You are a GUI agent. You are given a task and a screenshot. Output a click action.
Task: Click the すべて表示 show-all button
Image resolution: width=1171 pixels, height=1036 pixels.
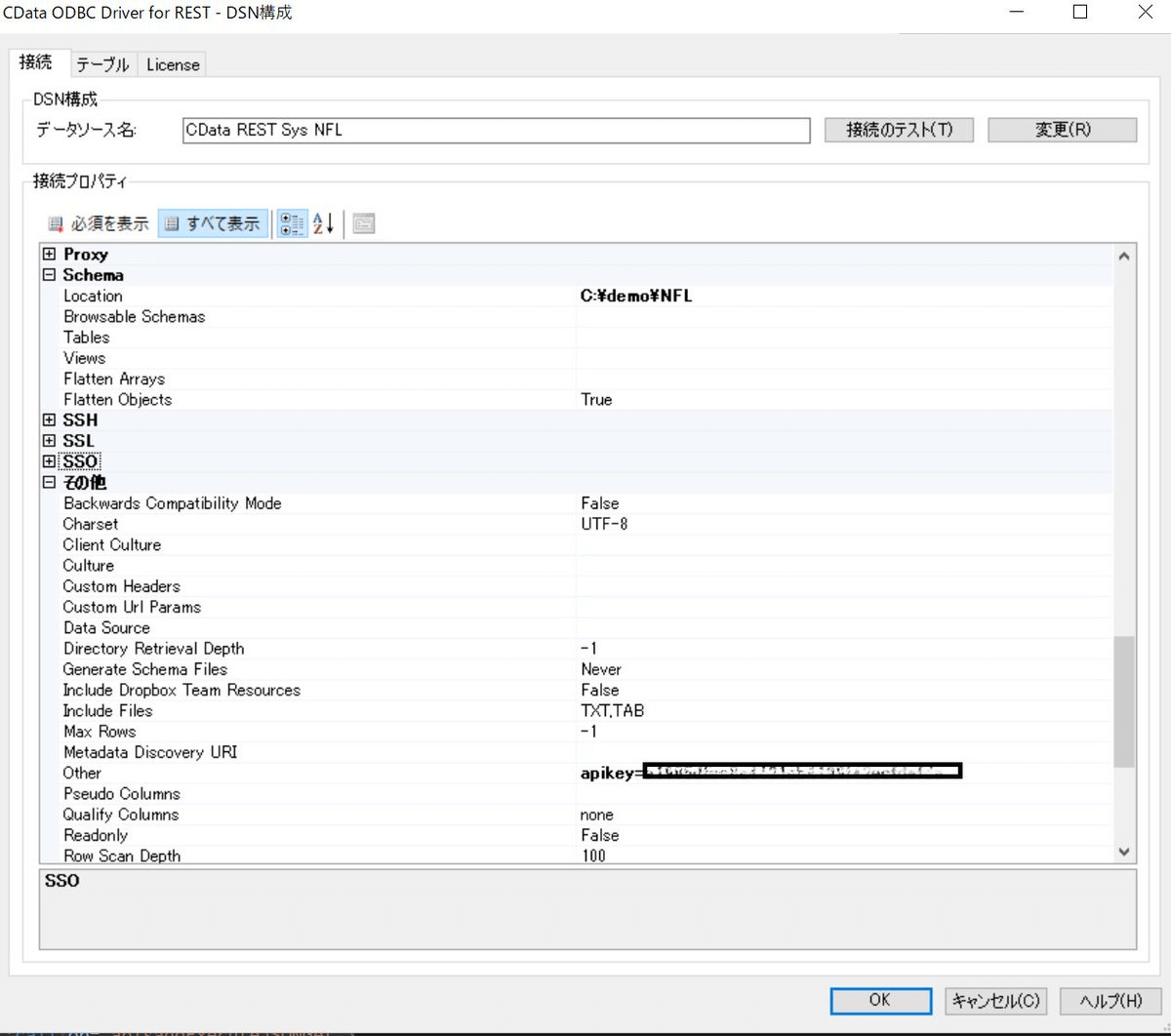coord(213,223)
